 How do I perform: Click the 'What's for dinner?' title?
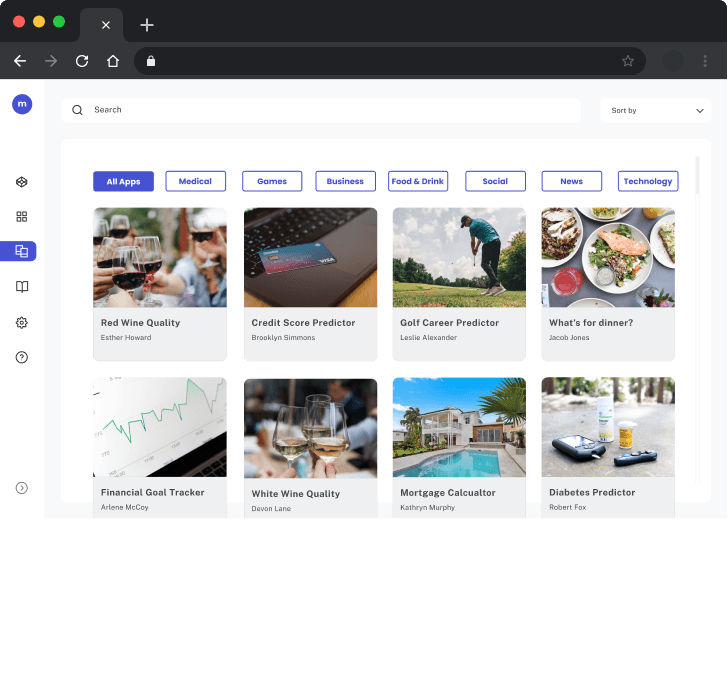(591, 323)
